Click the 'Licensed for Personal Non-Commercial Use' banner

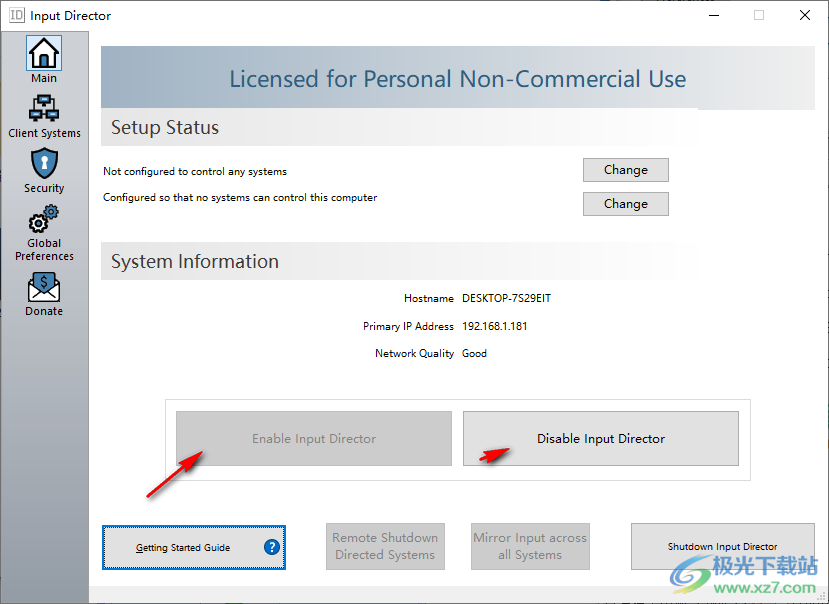[x=457, y=79]
